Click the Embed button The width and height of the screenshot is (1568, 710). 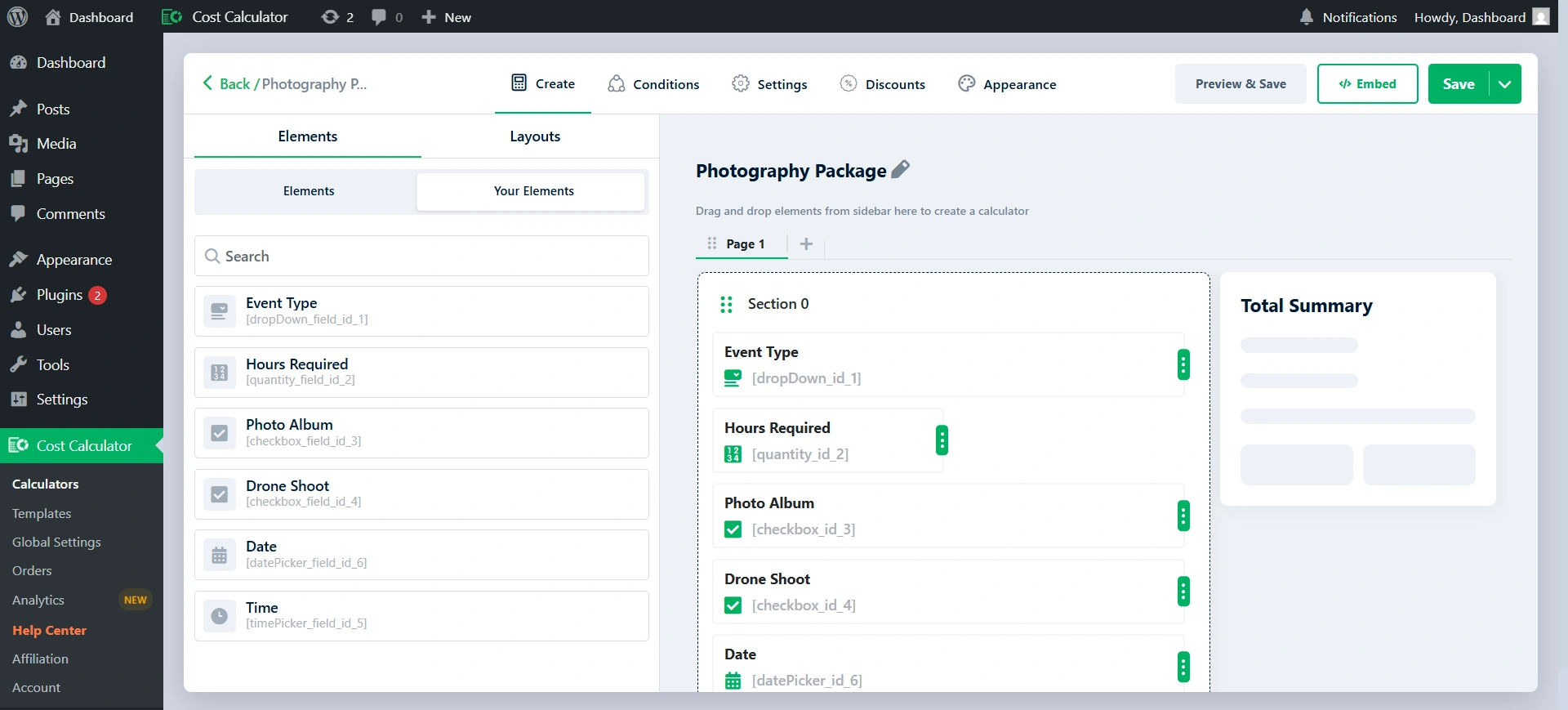point(1367,84)
